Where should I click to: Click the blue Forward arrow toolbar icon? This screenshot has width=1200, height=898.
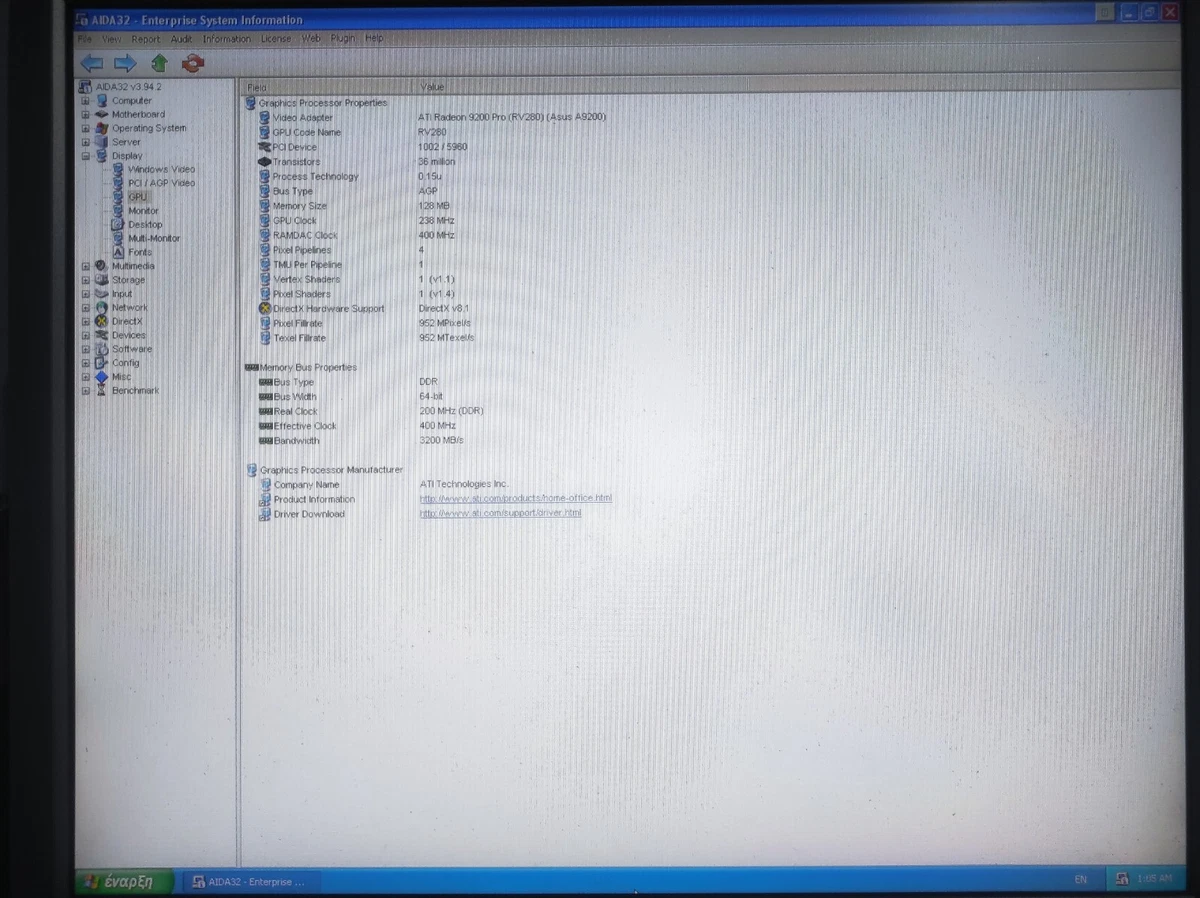[125, 63]
